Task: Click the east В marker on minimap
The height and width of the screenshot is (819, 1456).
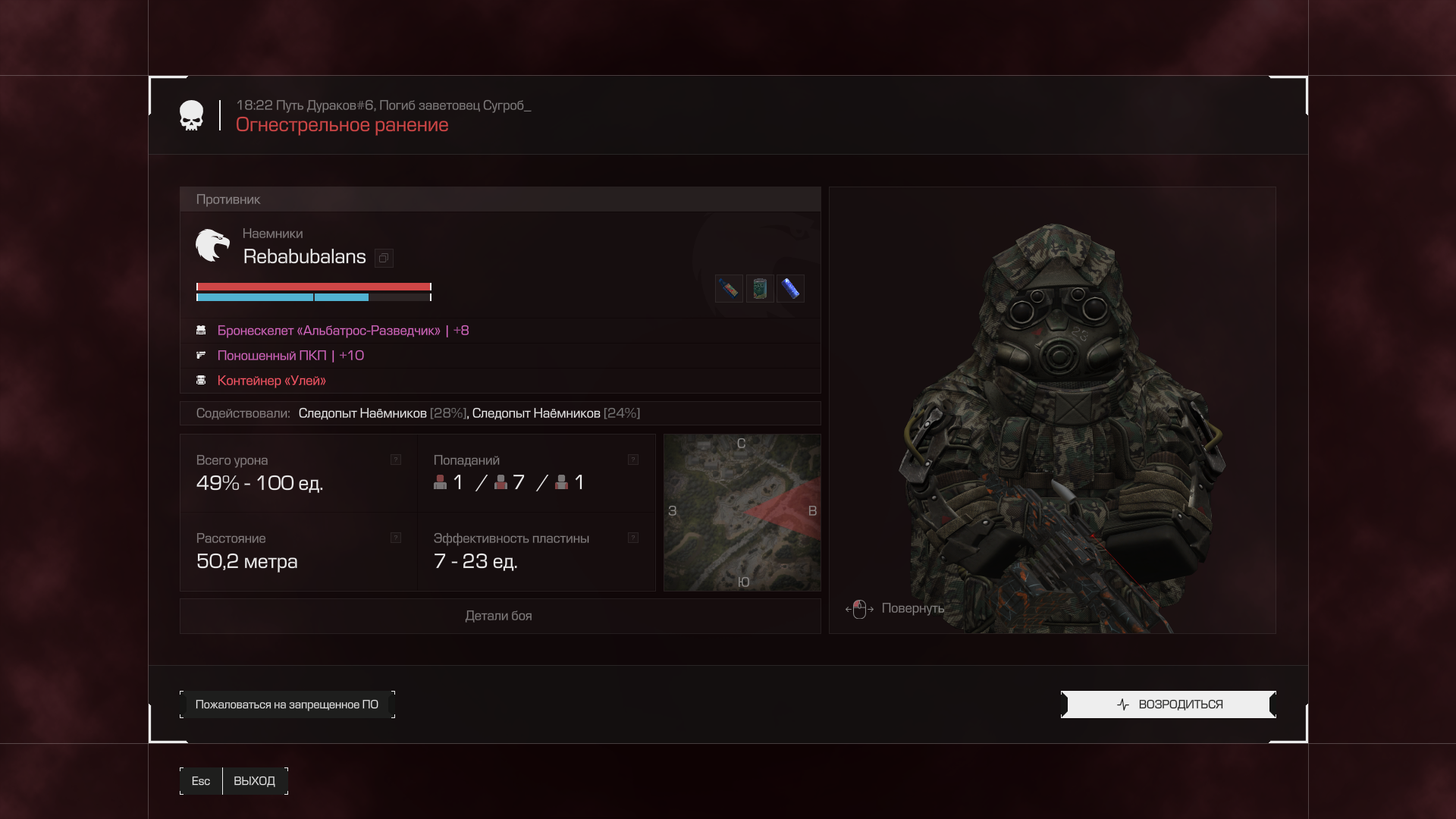Action: coord(812,511)
